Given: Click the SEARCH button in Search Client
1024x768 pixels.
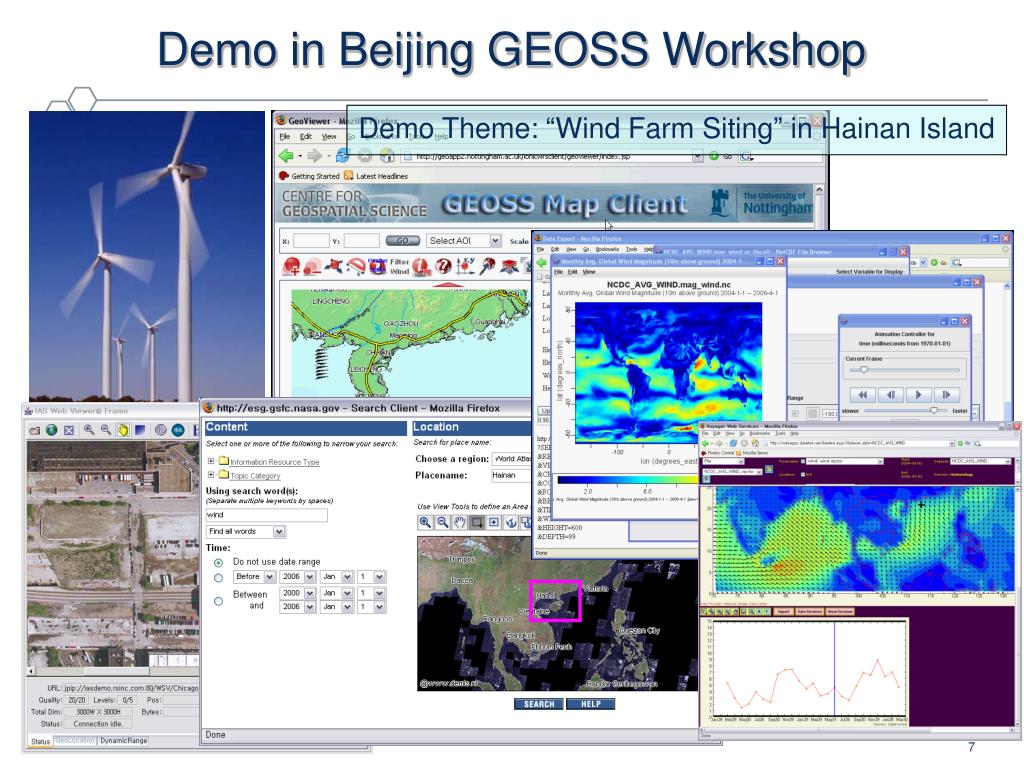Looking at the screenshot, I should [539, 704].
